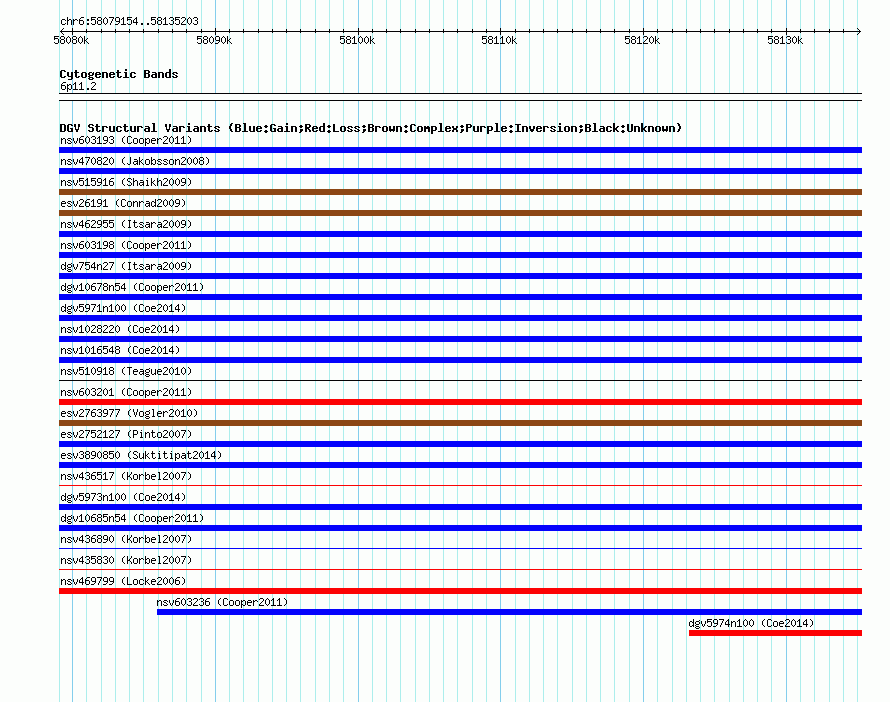Select dgv5973n100 (Coe2014) label
This screenshot has width=890, height=702.
(123, 497)
